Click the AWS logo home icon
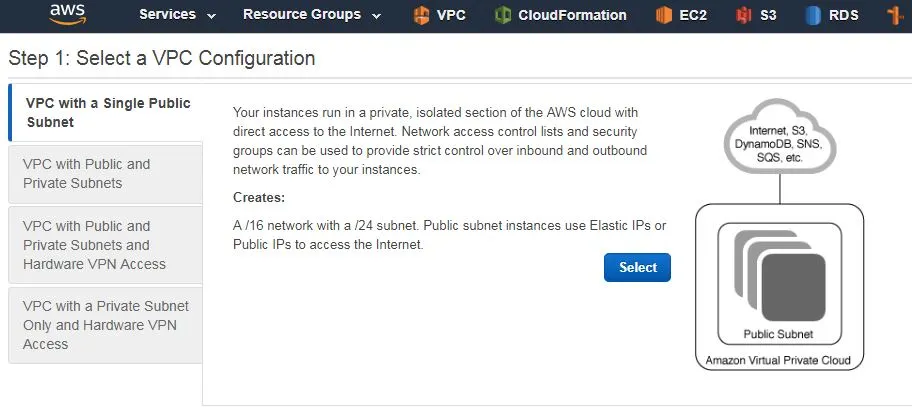This screenshot has width=912, height=413. tap(68, 15)
